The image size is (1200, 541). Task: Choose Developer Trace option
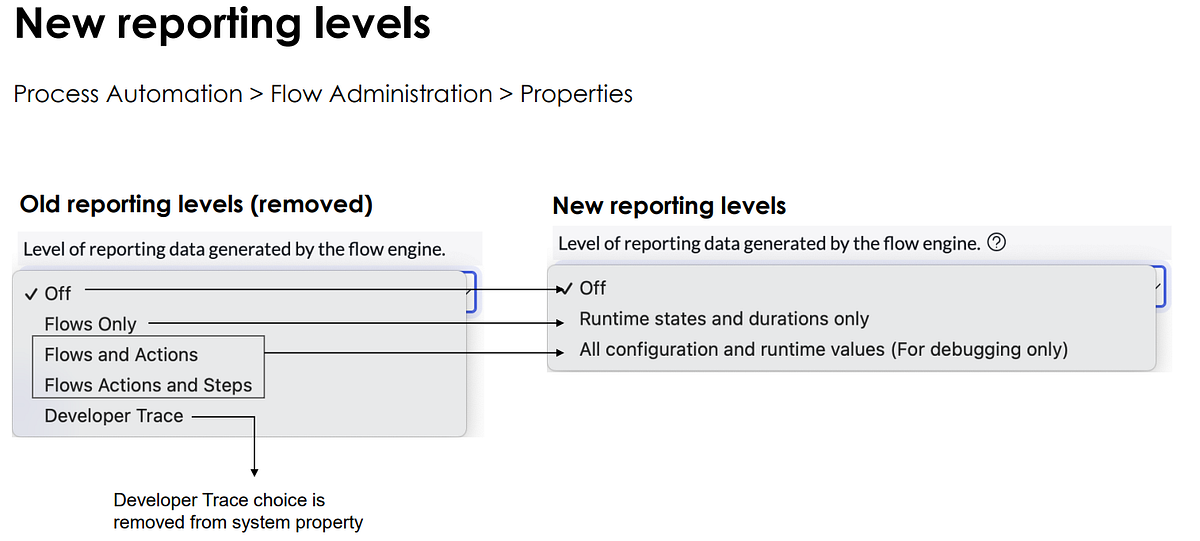[114, 416]
